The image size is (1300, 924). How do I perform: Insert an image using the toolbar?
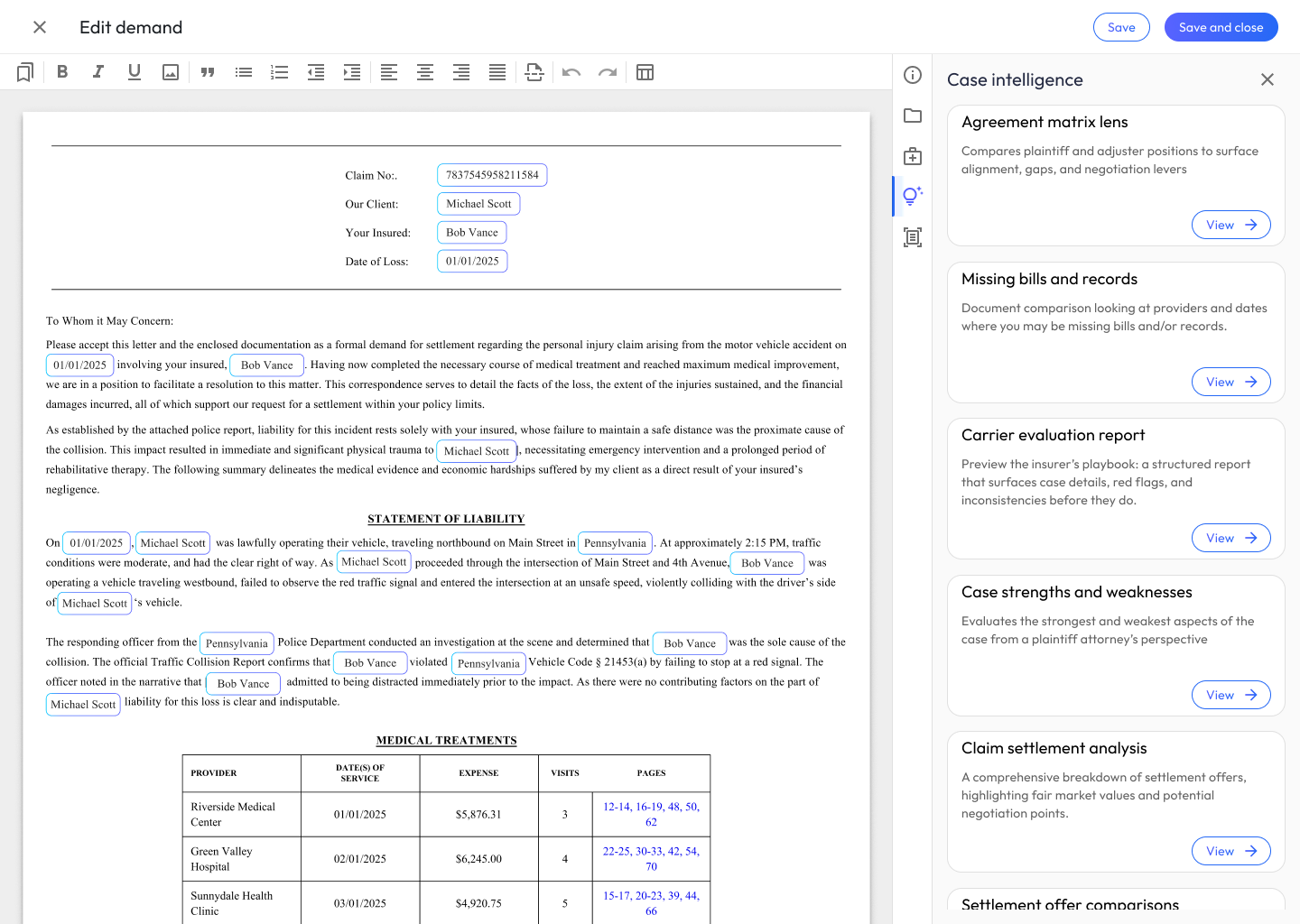click(171, 72)
